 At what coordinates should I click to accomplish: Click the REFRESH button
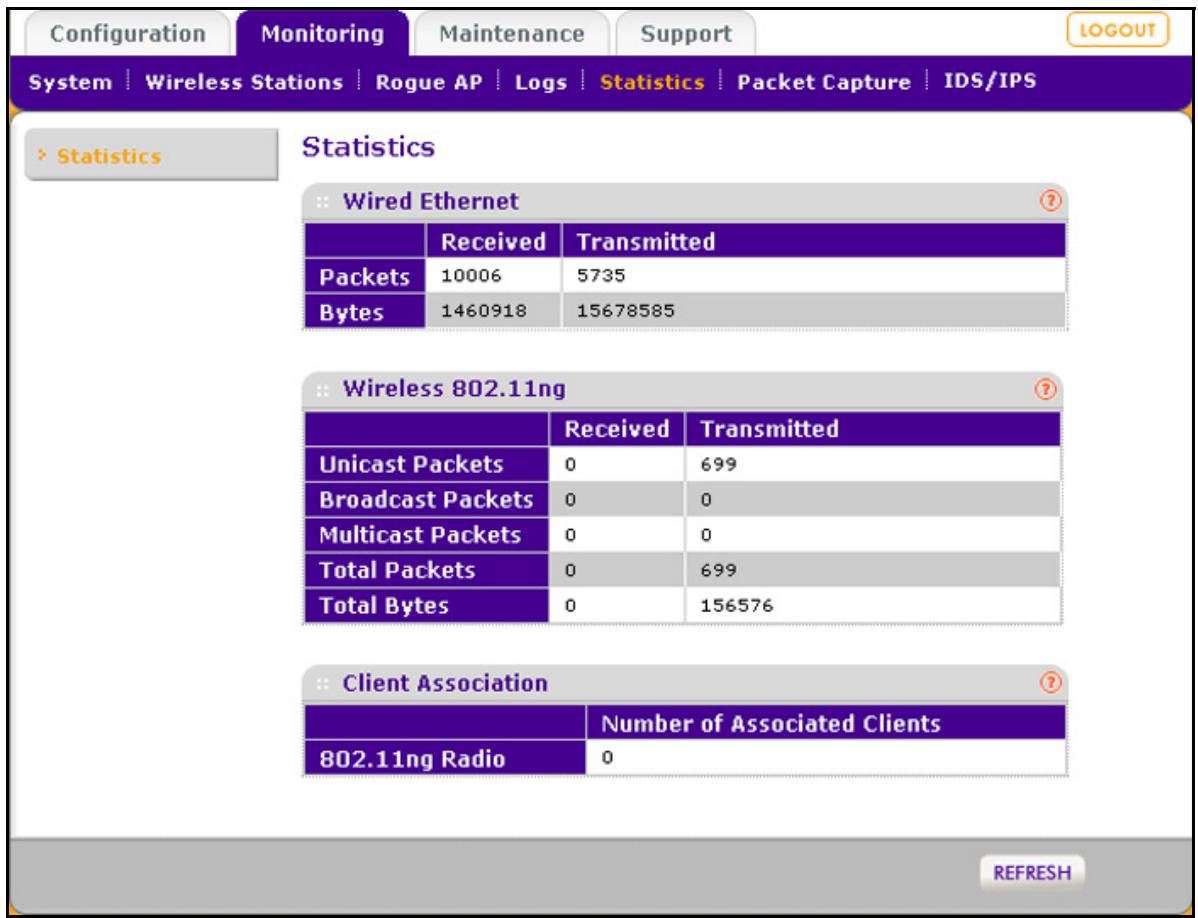tap(1032, 873)
